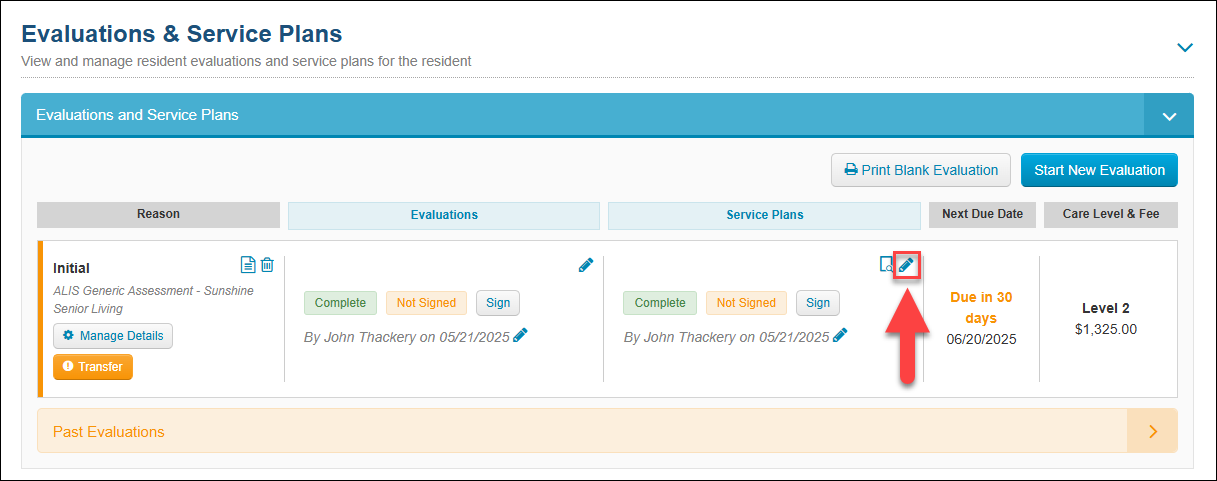Image resolution: width=1217 pixels, height=481 pixels.
Task: Click the Reason column header
Action: pyautogui.click(x=158, y=215)
